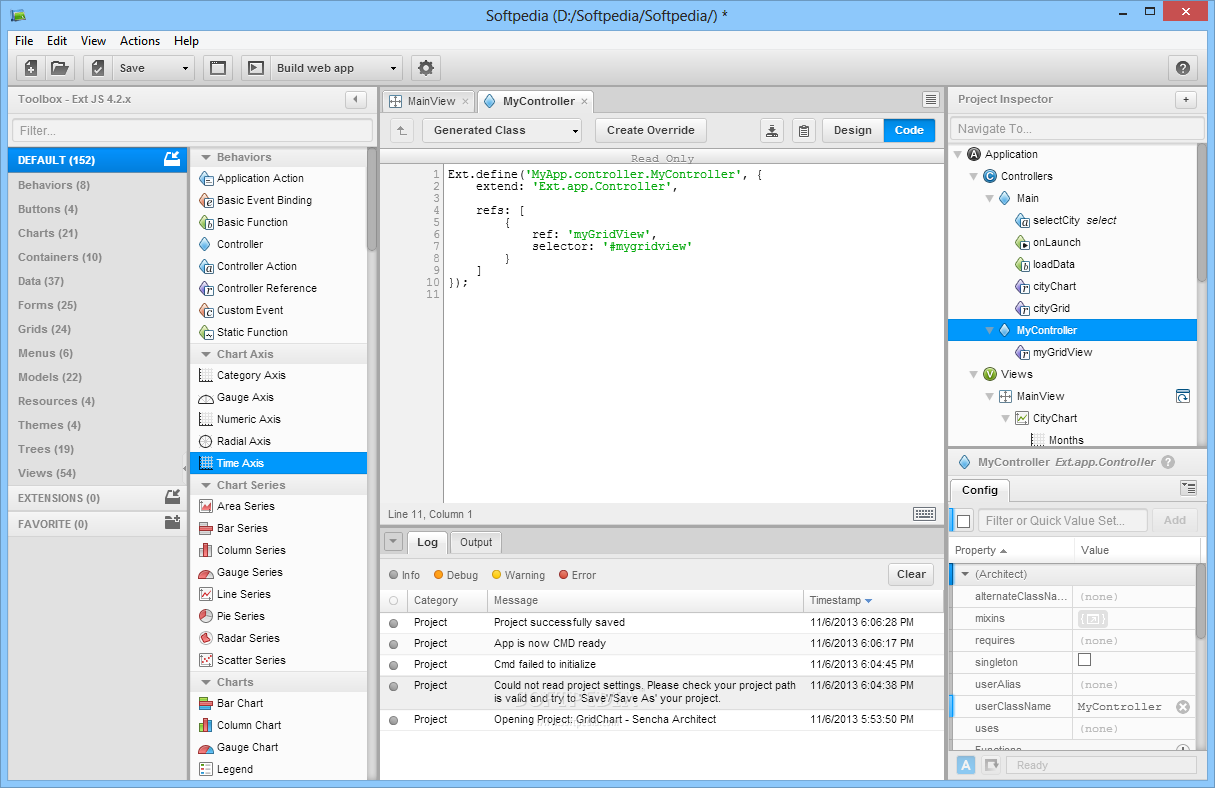Open the Actions menu
This screenshot has height=788, width=1215.
[x=140, y=41]
